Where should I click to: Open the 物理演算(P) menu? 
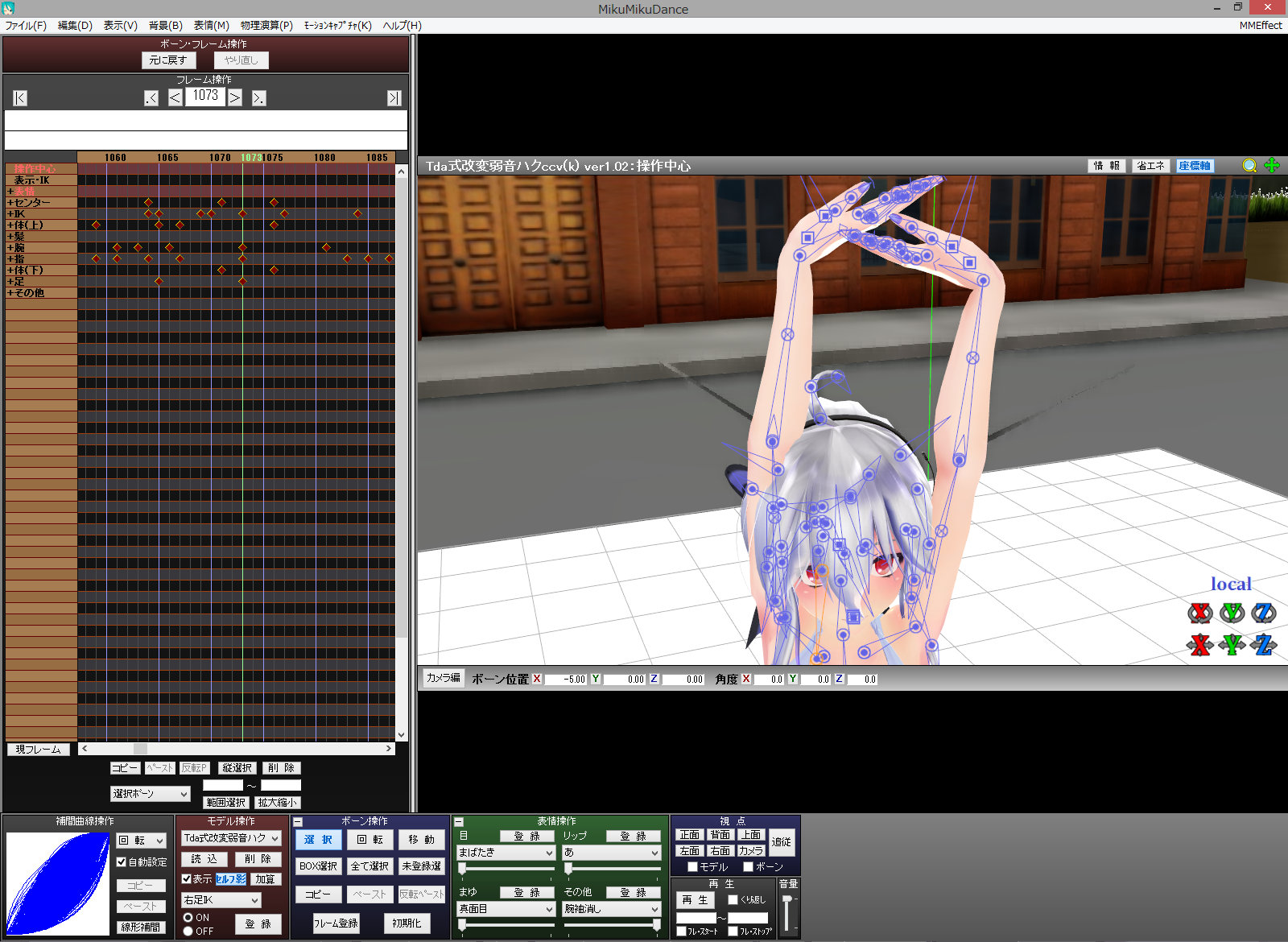pyautogui.click(x=266, y=26)
